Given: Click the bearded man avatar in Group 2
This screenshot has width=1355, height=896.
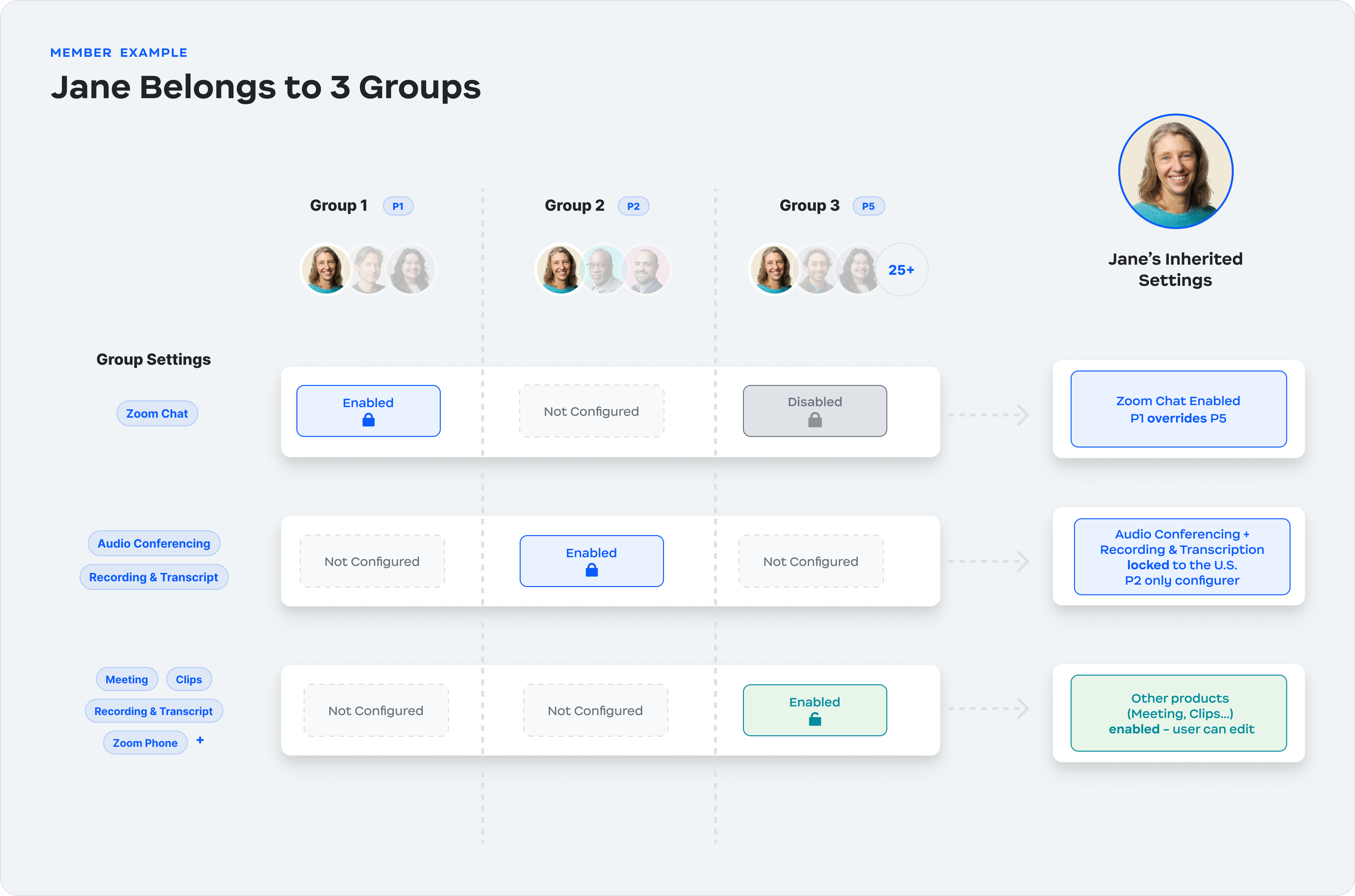Looking at the screenshot, I should pos(646,269).
